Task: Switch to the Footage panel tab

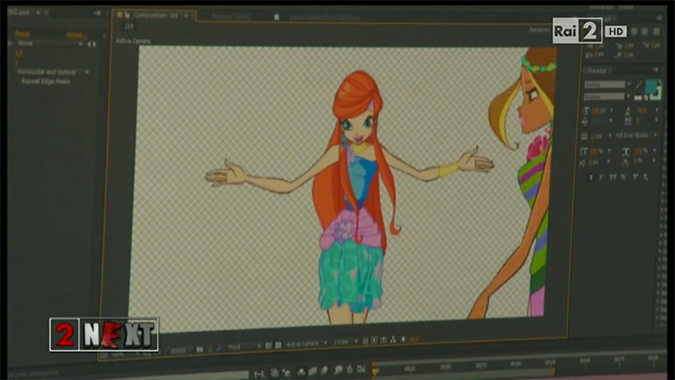Action: [231, 17]
